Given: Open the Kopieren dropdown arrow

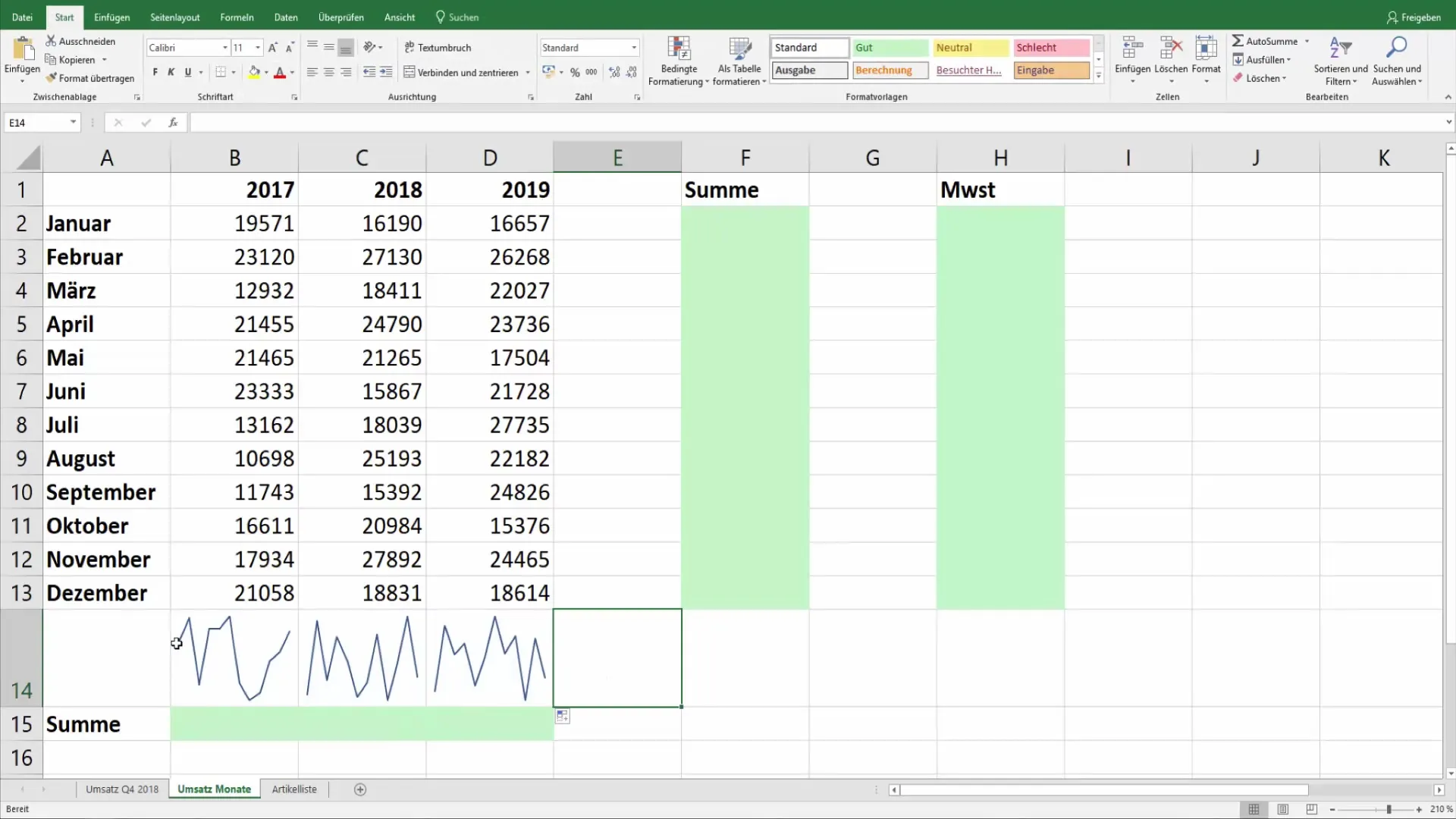Looking at the screenshot, I should pyautogui.click(x=104, y=60).
